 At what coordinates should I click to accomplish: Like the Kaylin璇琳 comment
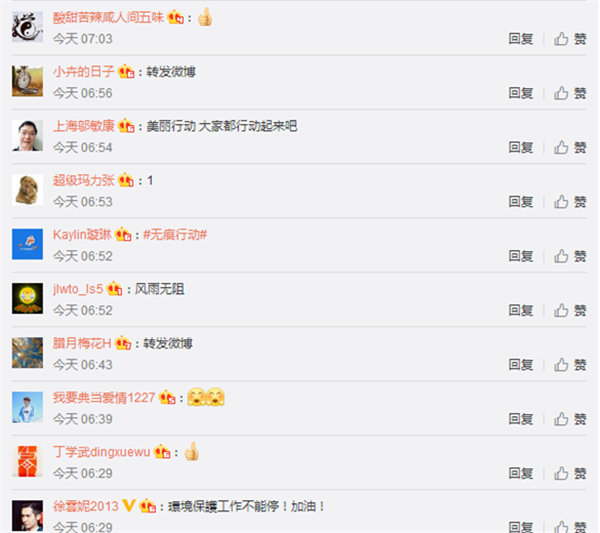[570, 256]
